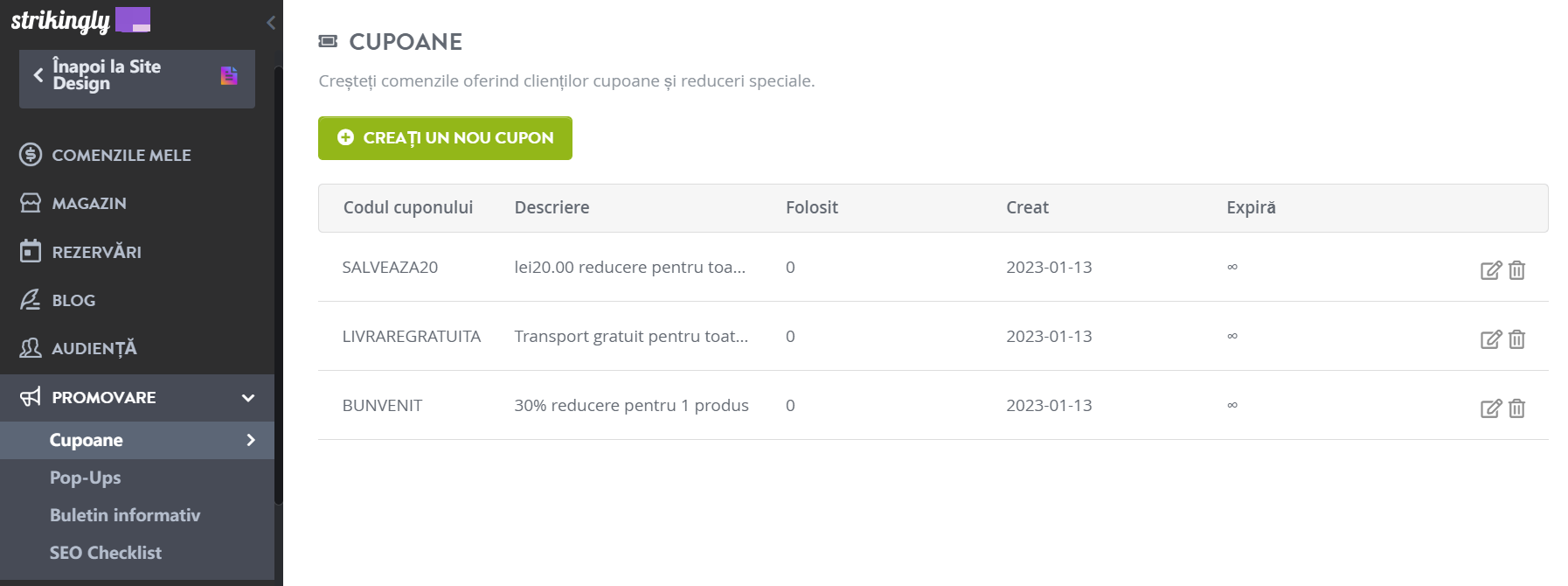
Task: Click the arrow next to Cupoane
Action: click(251, 440)
